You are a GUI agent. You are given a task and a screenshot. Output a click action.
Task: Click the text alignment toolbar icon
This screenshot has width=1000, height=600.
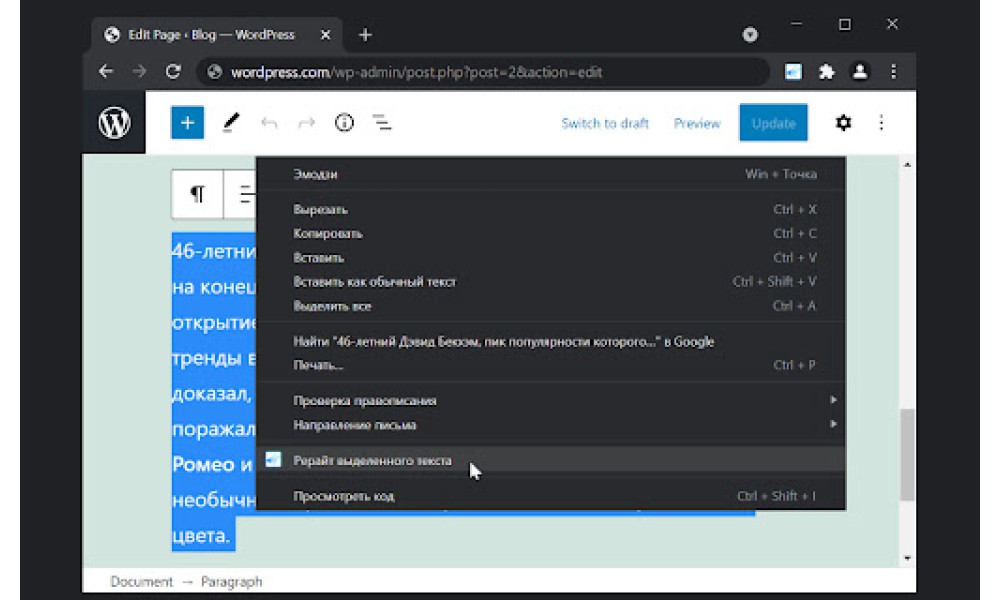(x=244, y=194)
